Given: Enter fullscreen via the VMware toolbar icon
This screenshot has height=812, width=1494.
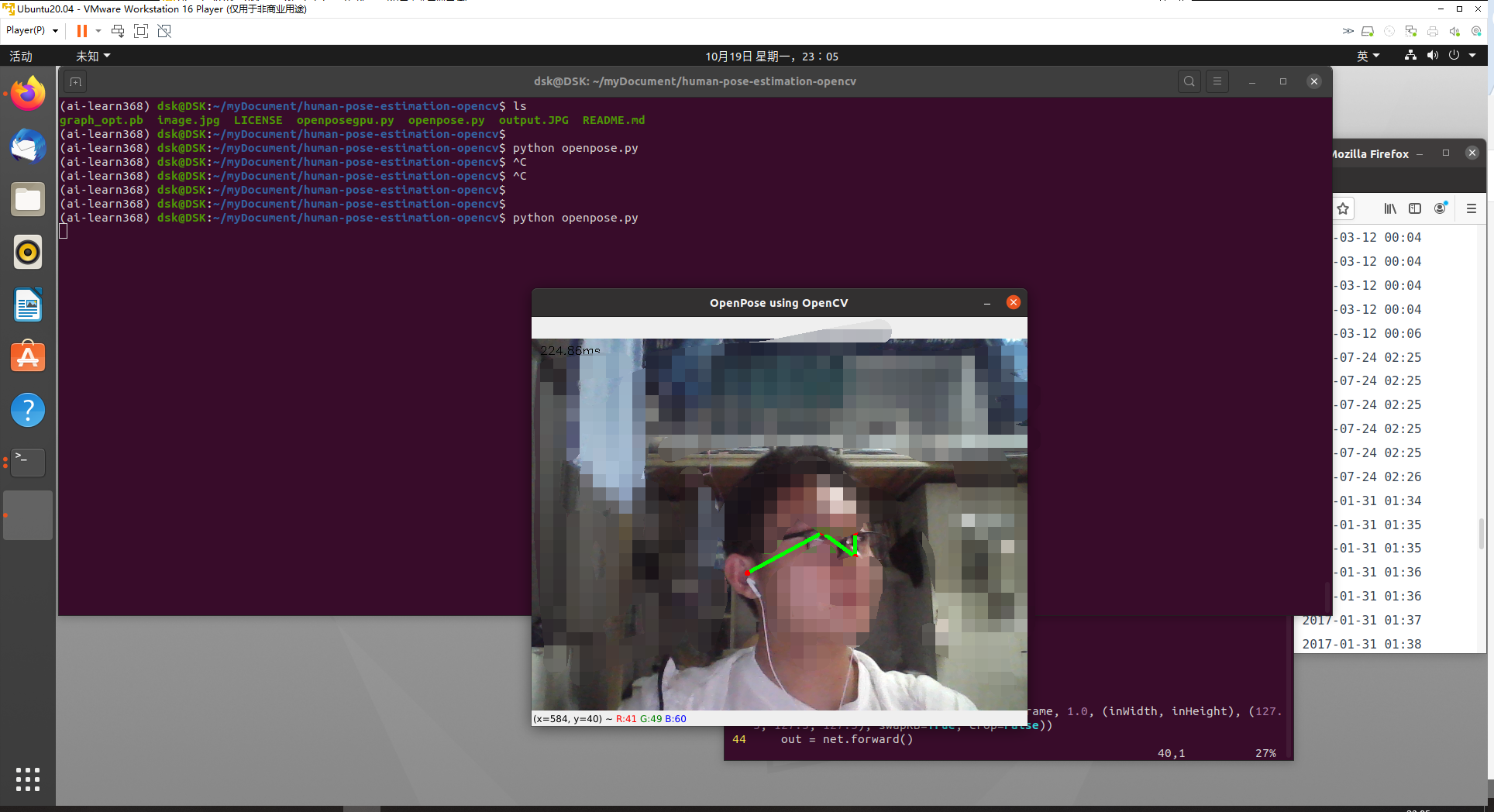Looking at the screenshot, I should tap(141, 31).
